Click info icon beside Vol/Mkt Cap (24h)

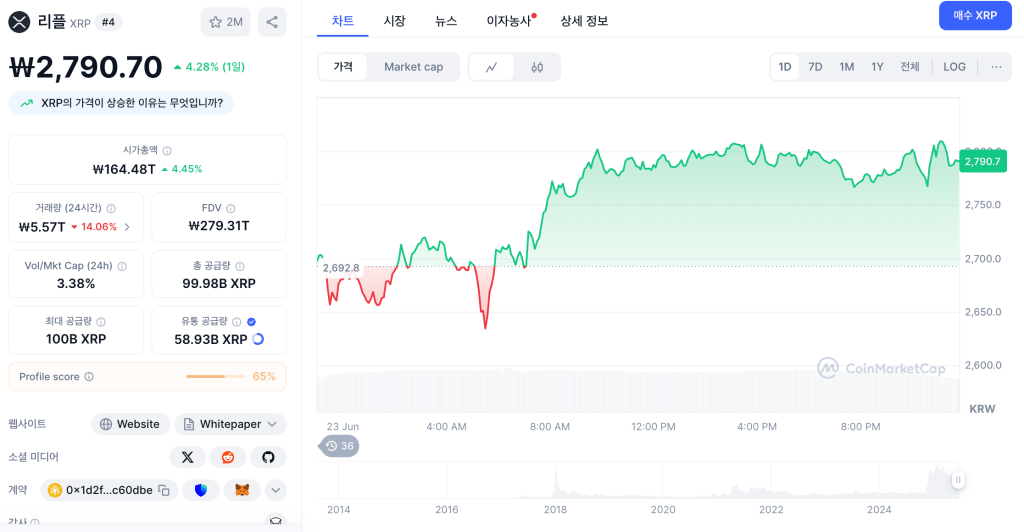(122, 266)
